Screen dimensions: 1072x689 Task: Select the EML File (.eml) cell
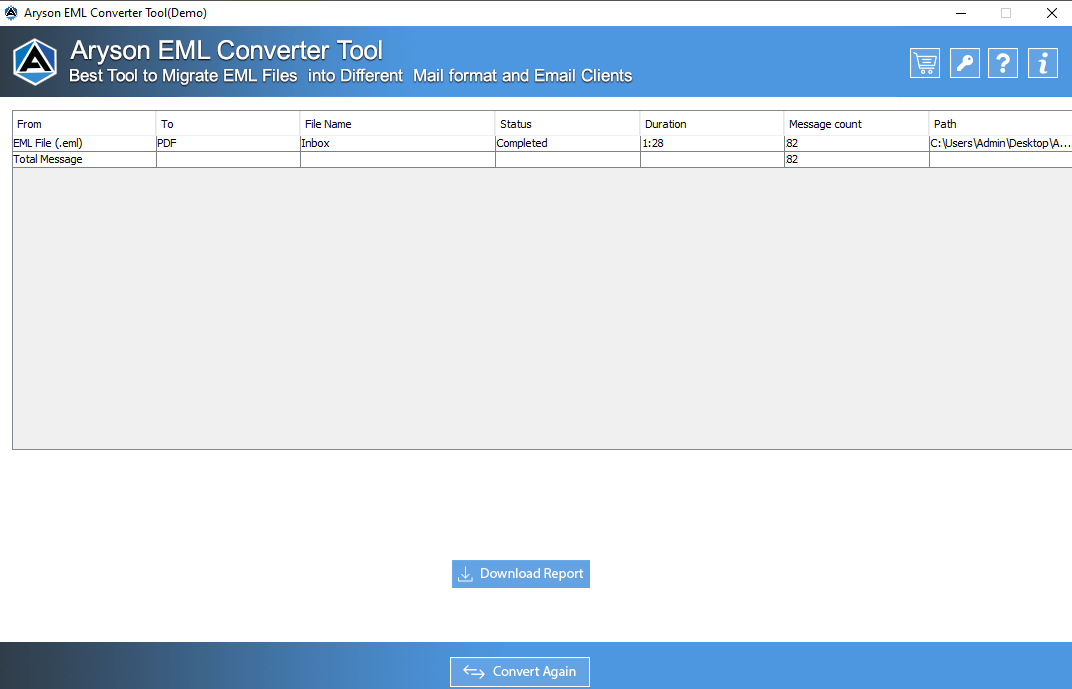point(84,144)
